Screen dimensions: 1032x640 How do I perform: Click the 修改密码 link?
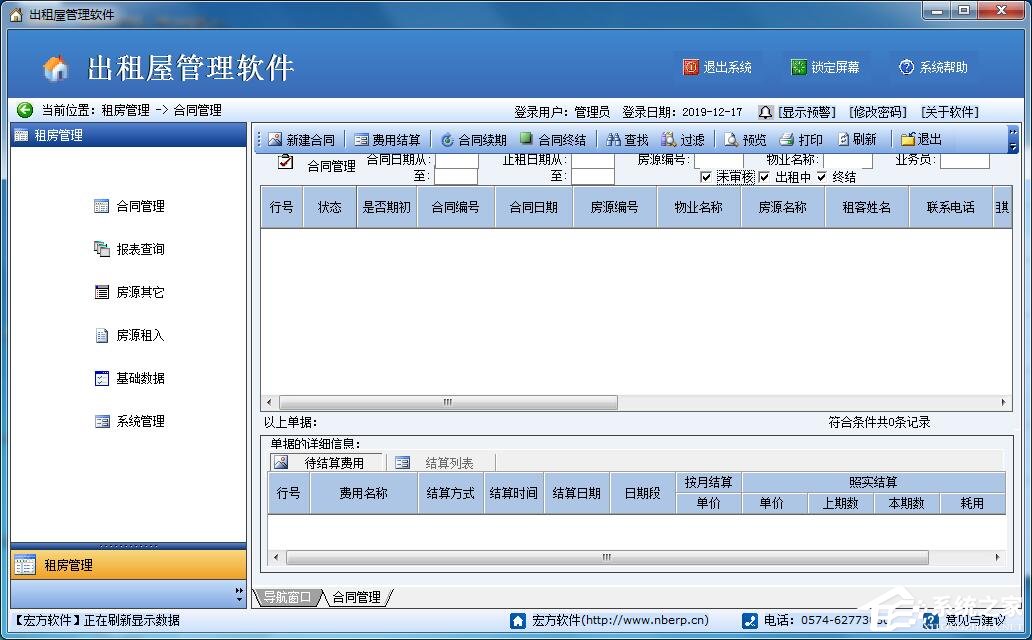point(877,112)
